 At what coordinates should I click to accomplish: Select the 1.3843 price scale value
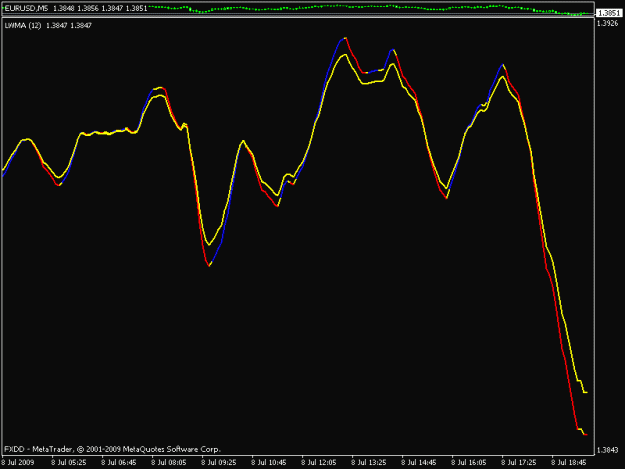point(607,450)
